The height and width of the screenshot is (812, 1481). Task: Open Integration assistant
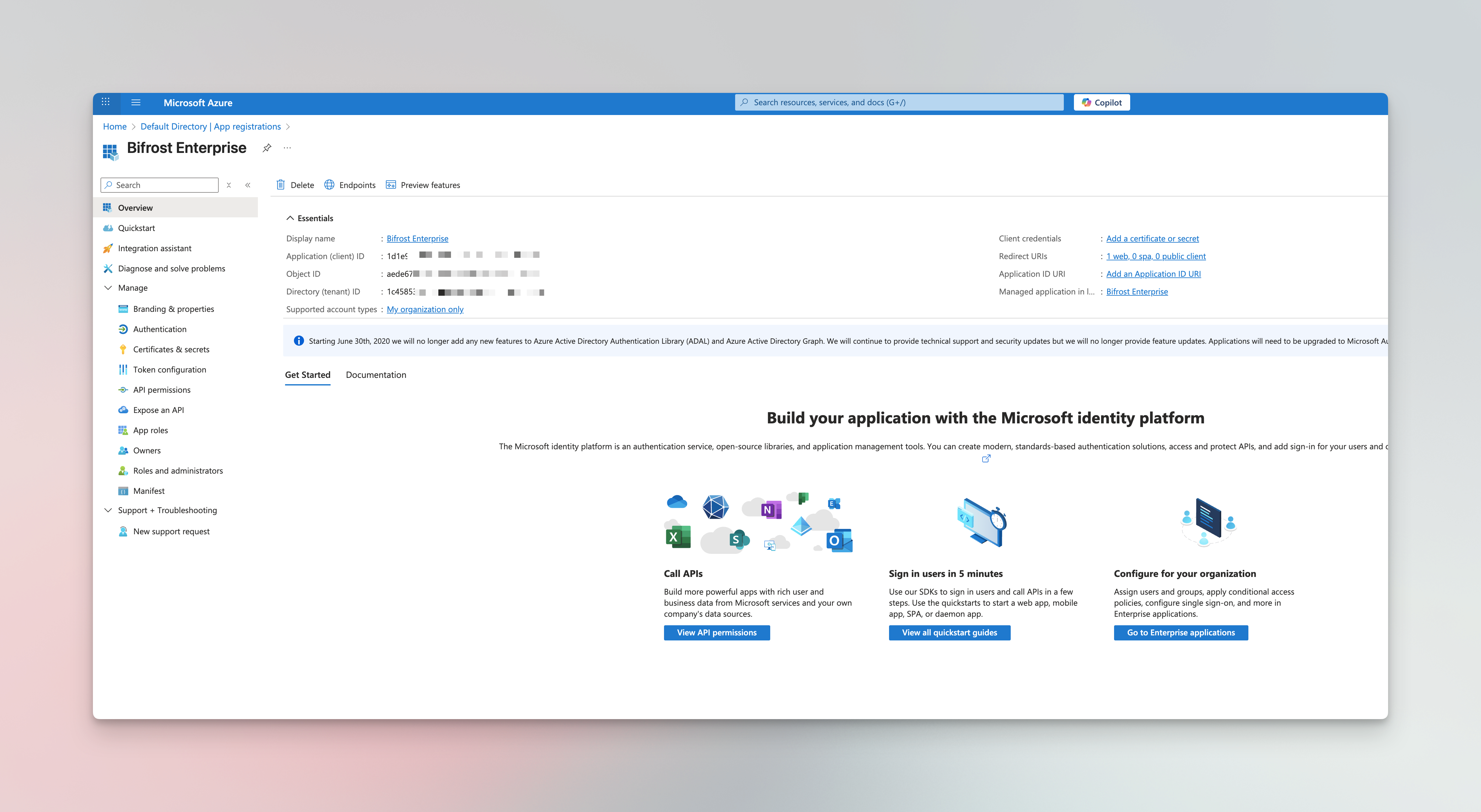point(175,248)
